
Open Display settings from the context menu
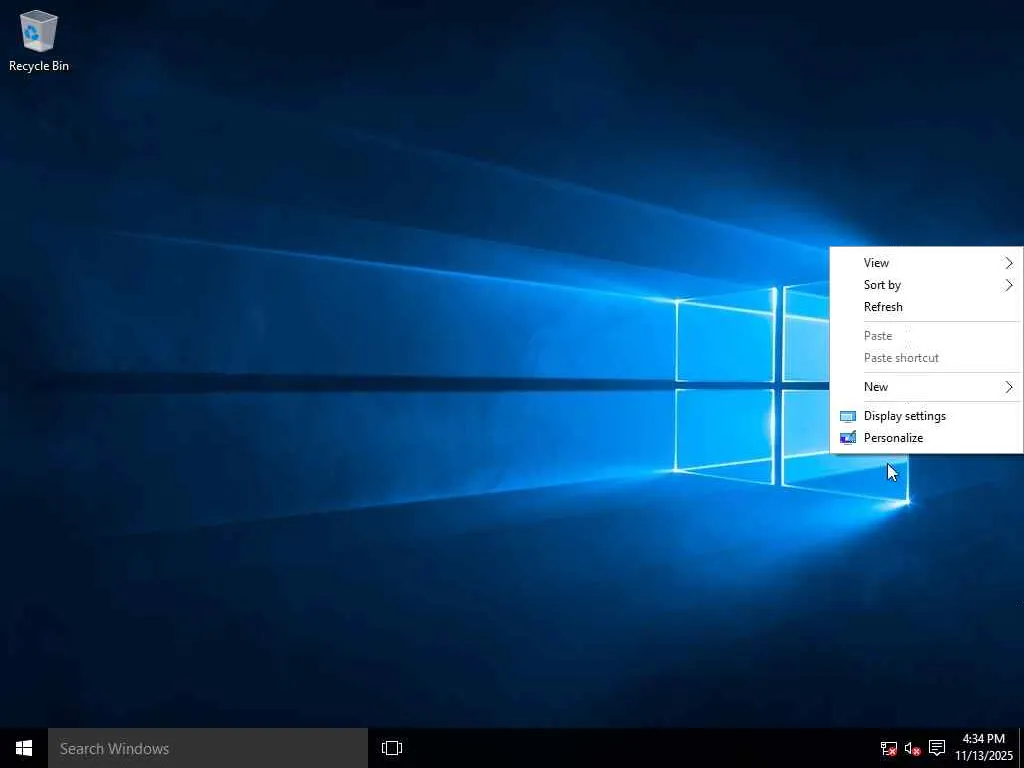point(926,417)
